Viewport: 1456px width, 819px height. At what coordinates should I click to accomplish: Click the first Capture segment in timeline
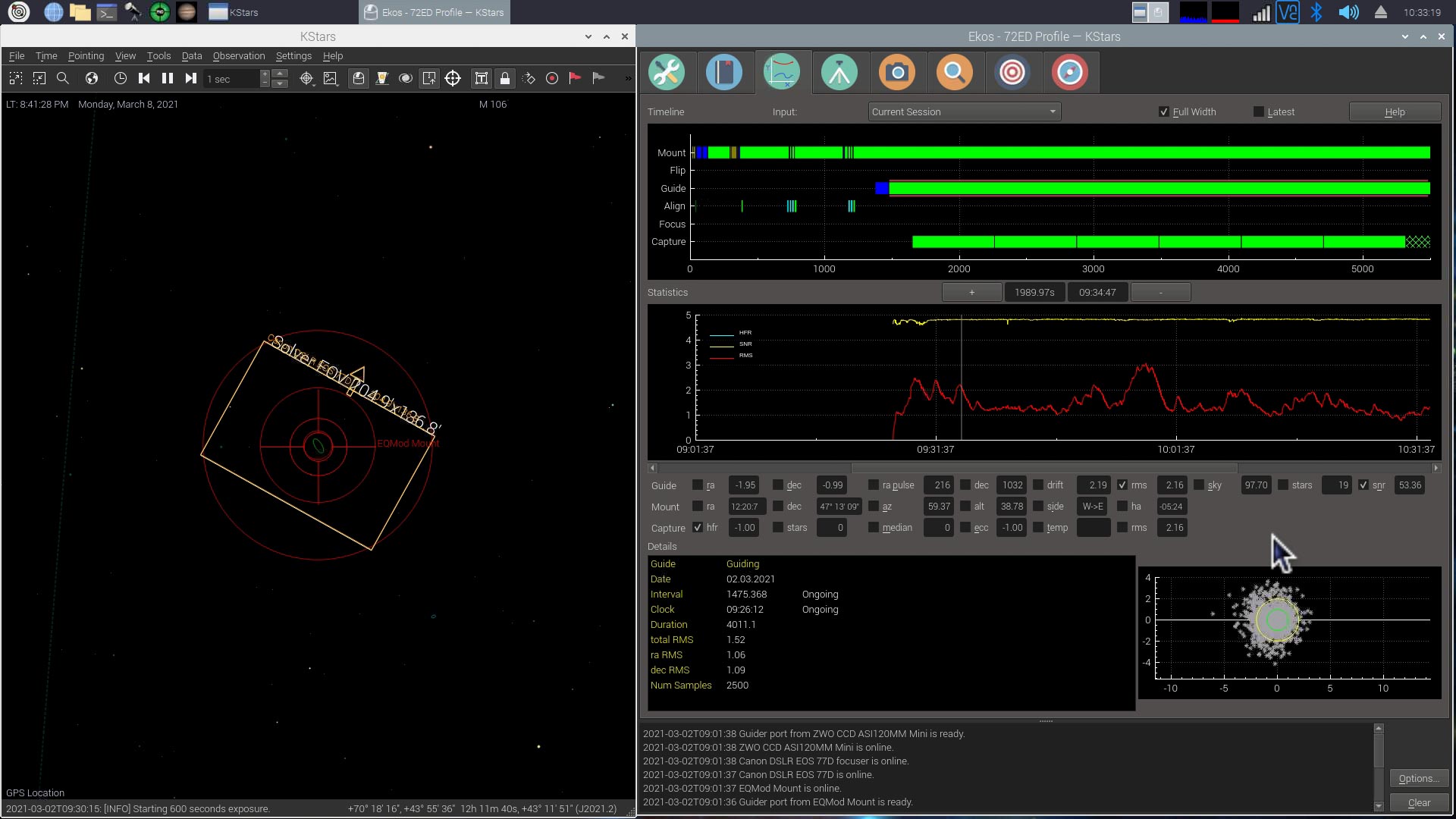click(x=952, y=242)
